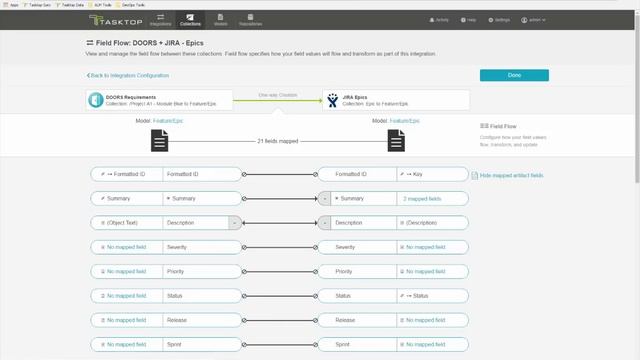Click the Tasktop logo
640x360 pixels.
(x=116, y=20)
